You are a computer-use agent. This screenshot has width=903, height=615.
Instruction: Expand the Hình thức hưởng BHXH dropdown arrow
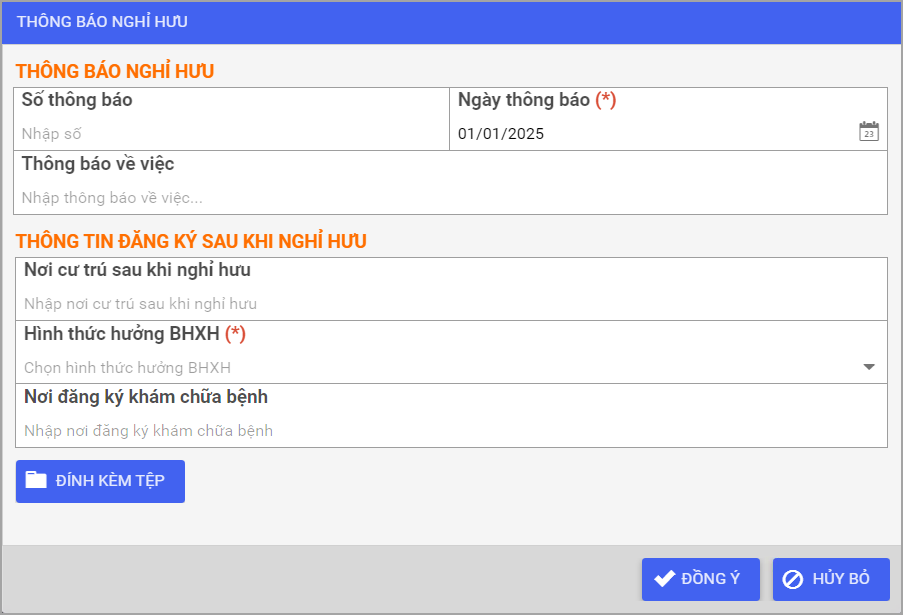tap(868, 367)
